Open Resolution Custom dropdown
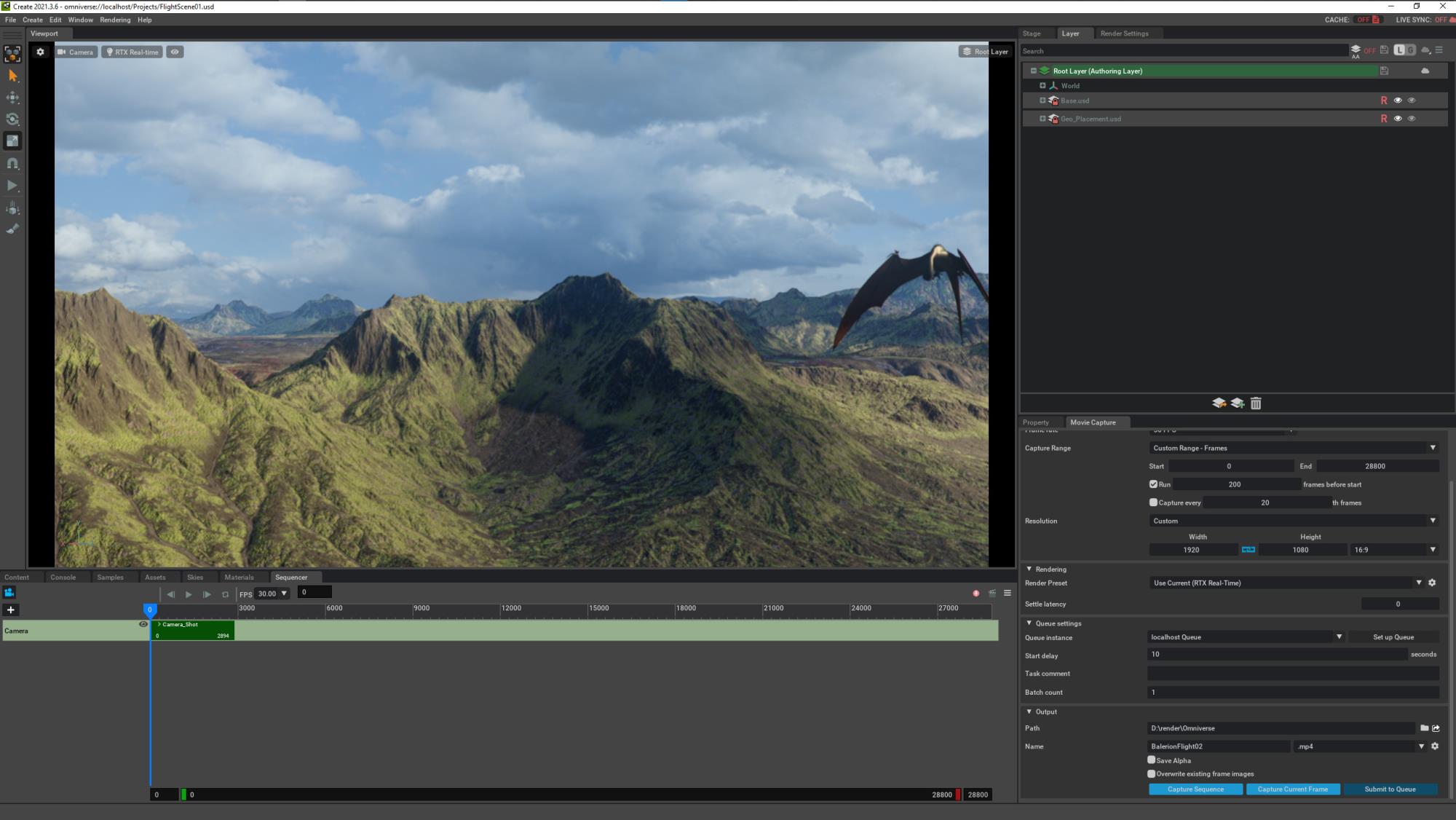1456x820 pixels. tap(1294, 521)
